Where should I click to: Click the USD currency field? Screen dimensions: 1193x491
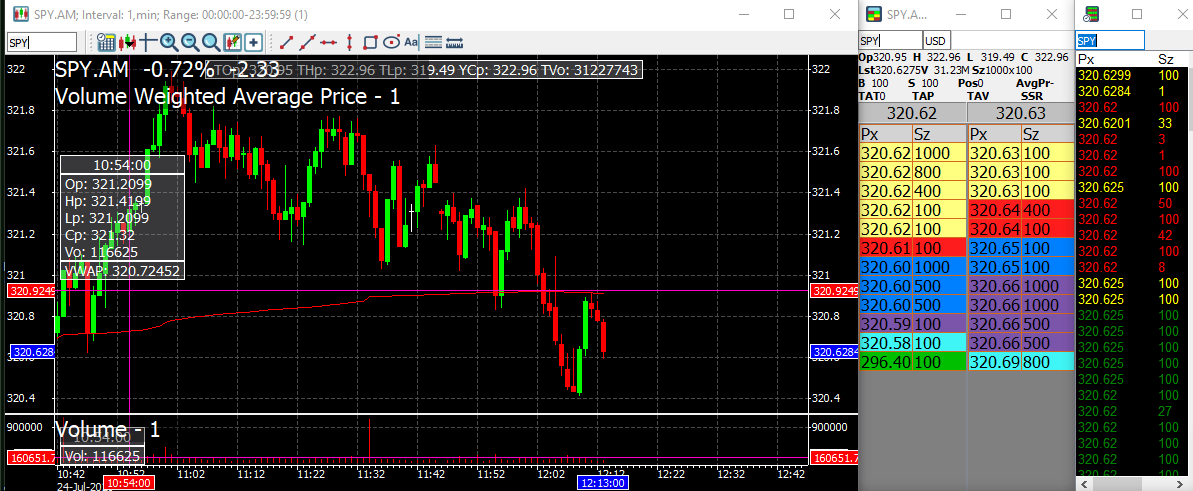937,41
